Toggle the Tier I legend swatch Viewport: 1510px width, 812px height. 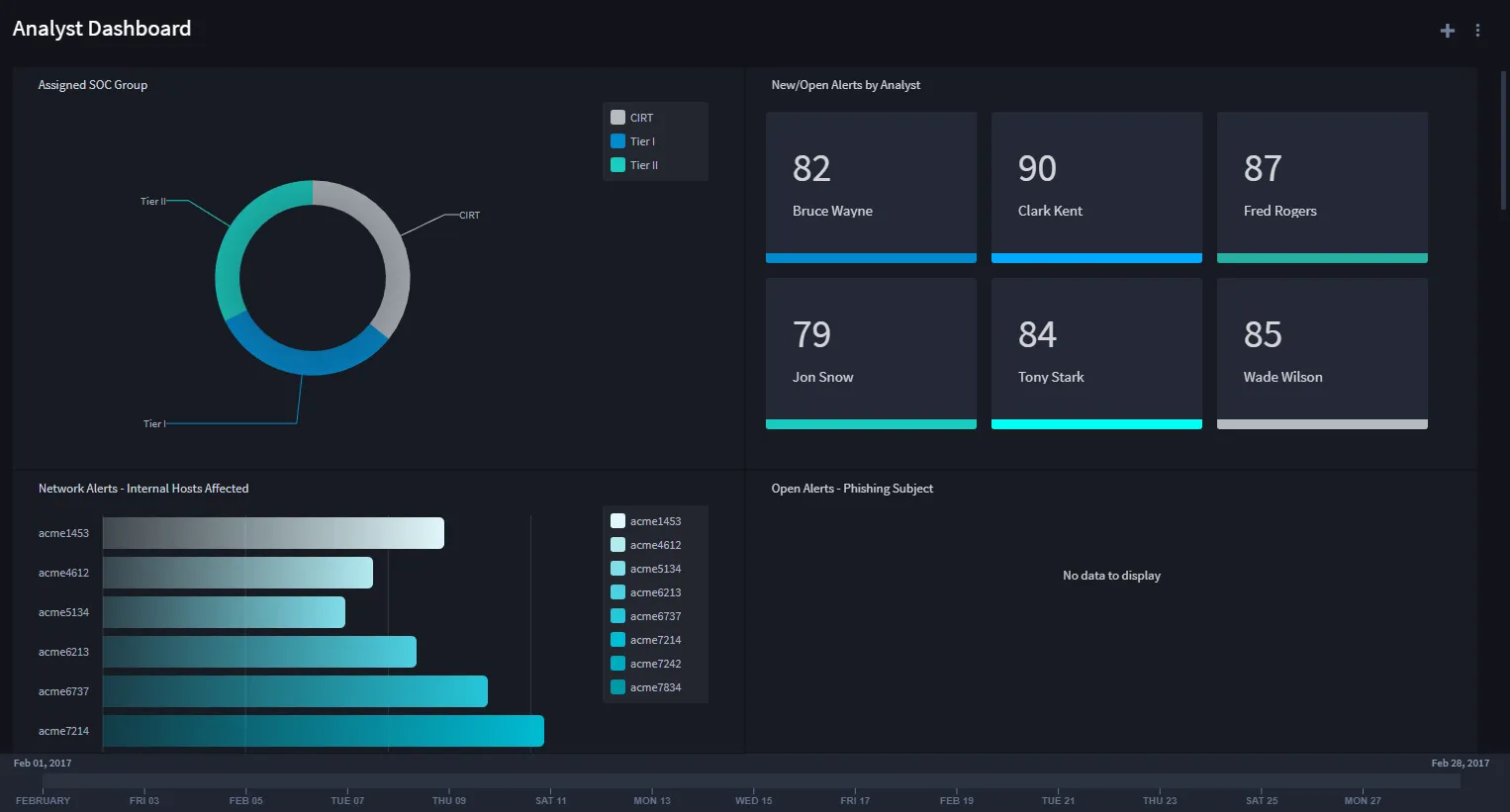click(617, 141)
